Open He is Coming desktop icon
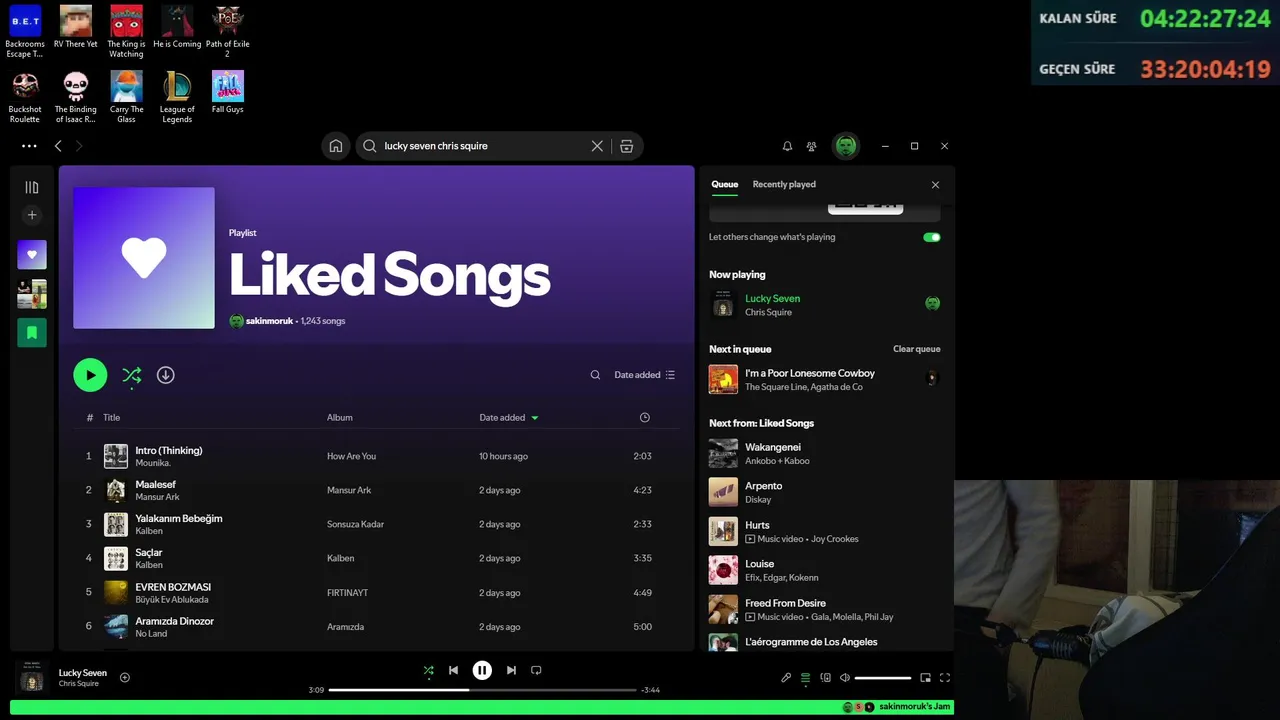This screenshot has width=1280, height=720. pos(177,27)
